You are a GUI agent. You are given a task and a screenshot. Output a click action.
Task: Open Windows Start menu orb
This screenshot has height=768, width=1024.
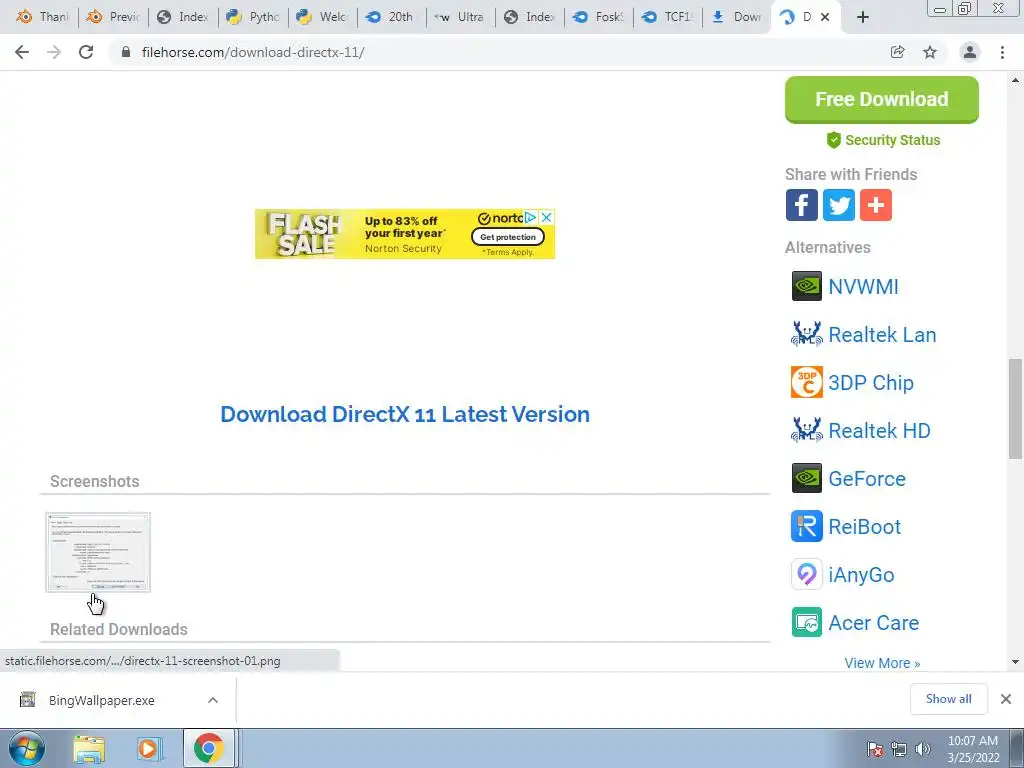[x=27, y=748]
